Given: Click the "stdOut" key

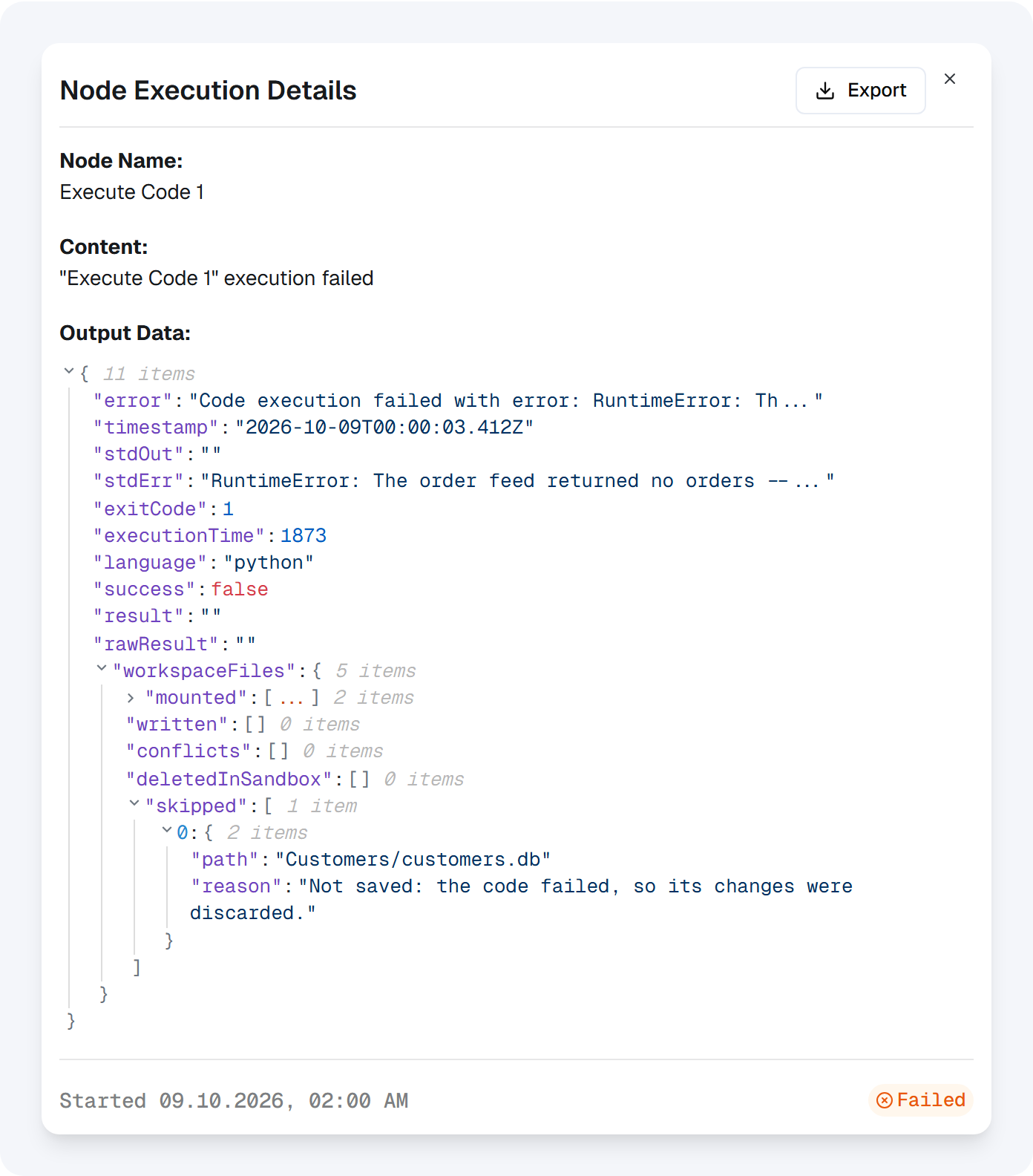Looking at the screenshot, I should pos(139,454).
